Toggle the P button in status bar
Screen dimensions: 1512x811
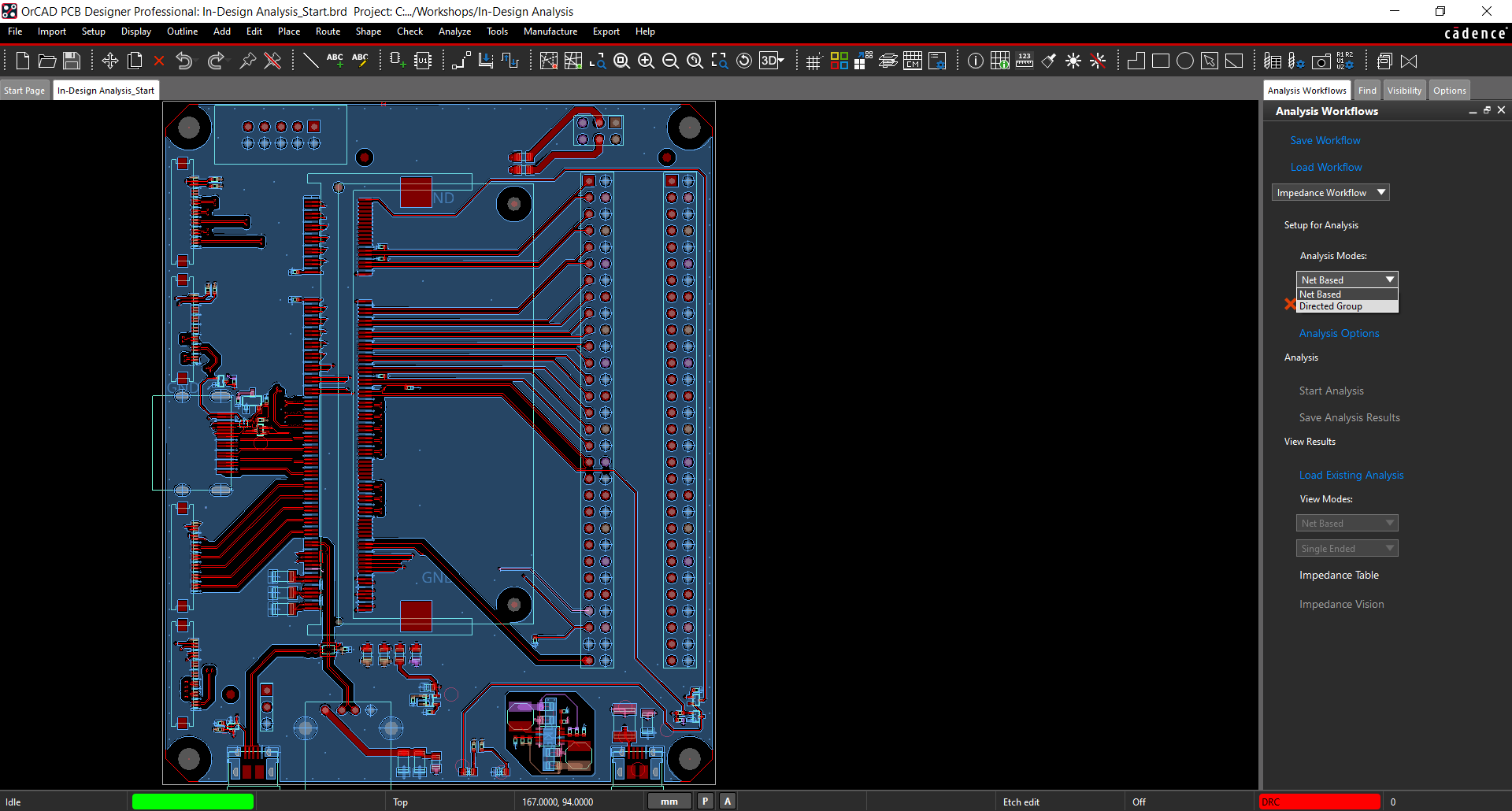[705, 801]
